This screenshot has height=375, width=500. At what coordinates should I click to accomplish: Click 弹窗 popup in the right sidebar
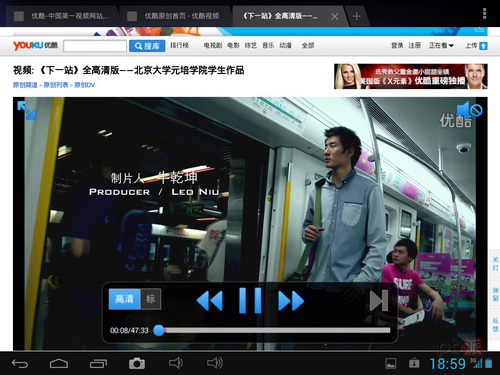pos(495,294)
